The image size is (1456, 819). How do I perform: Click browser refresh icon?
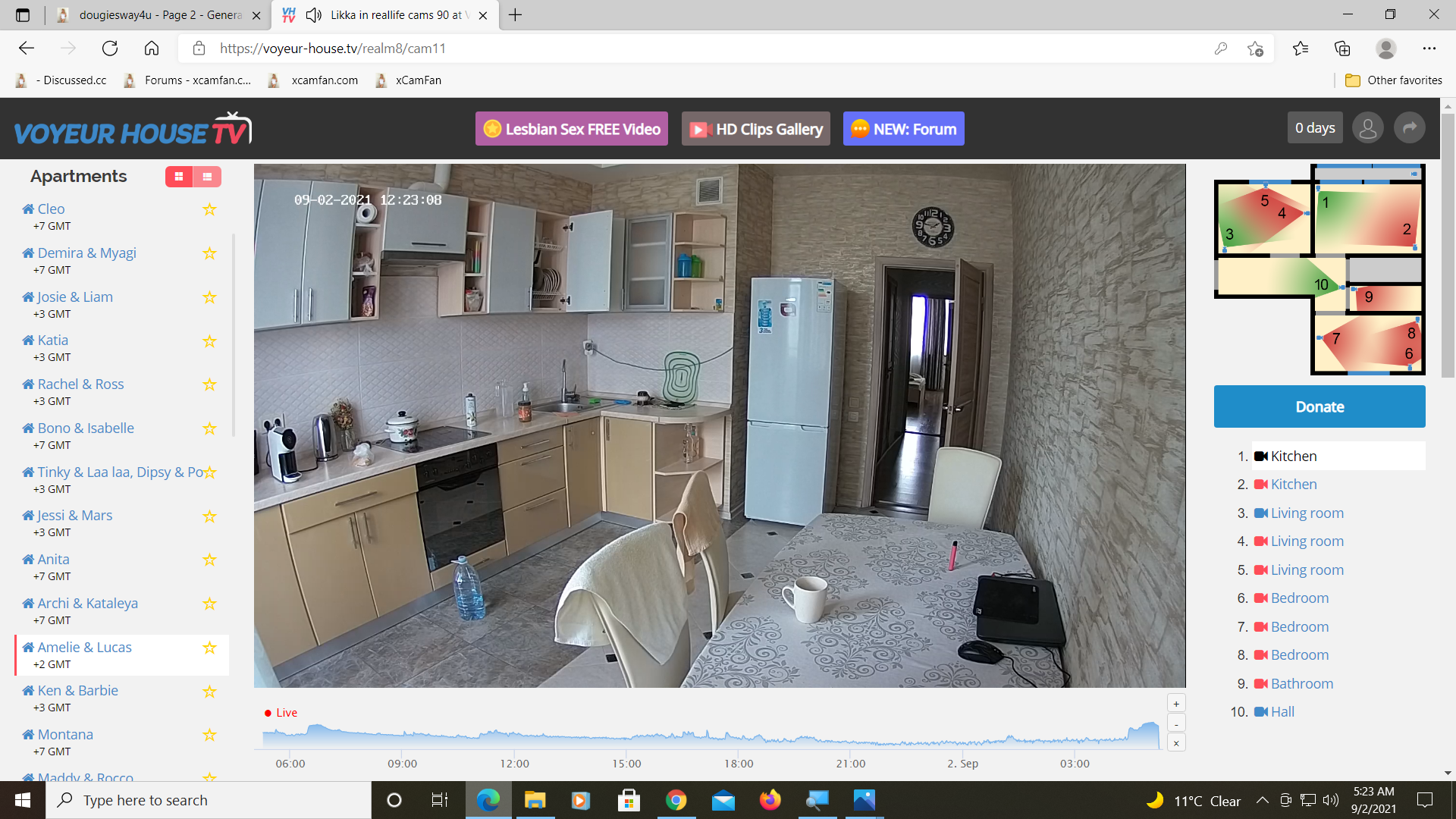[110, 49]
